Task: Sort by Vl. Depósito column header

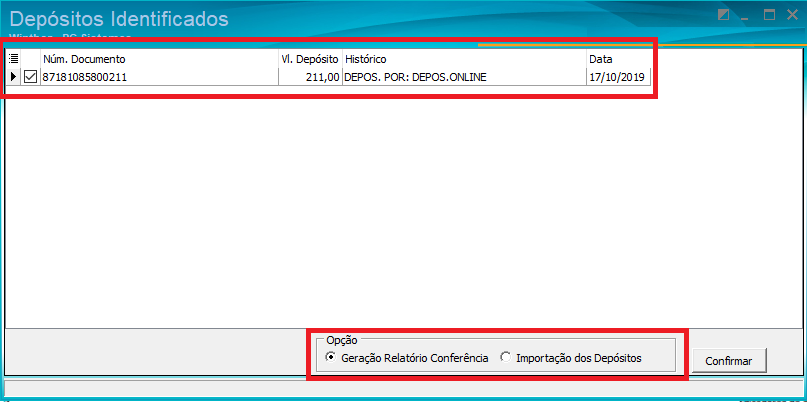Action: 310,59
